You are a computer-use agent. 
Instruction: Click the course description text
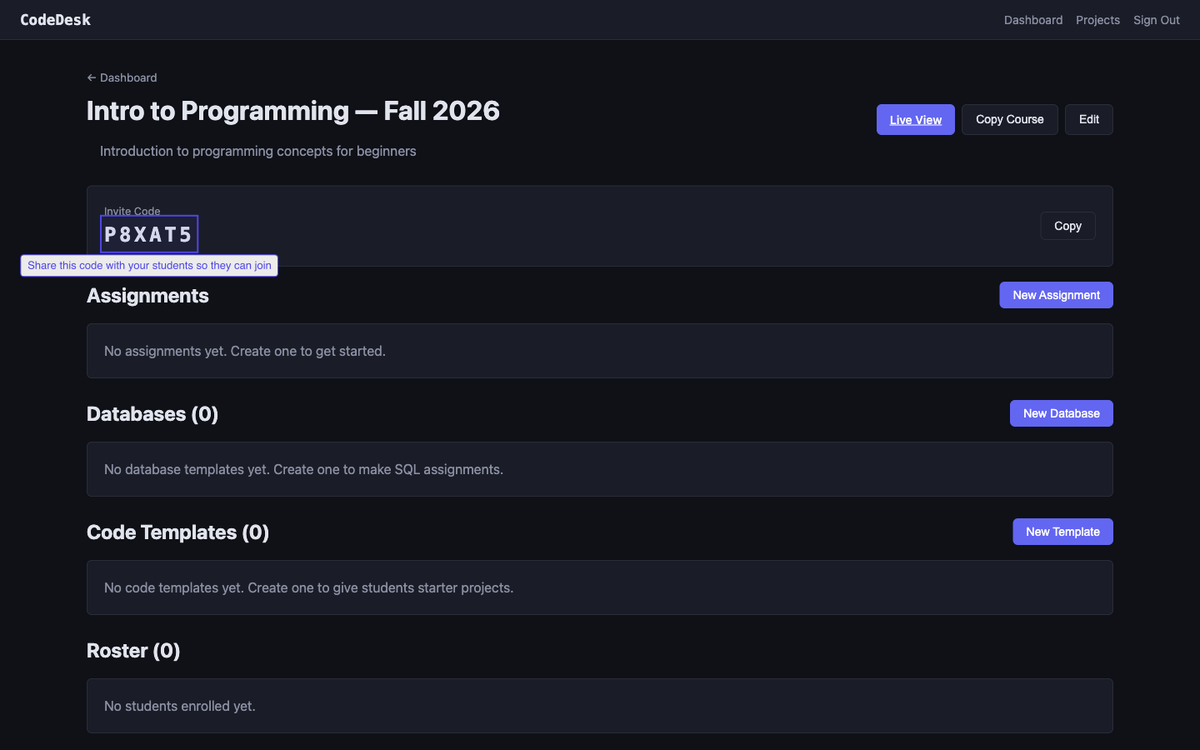click(258, 152)
